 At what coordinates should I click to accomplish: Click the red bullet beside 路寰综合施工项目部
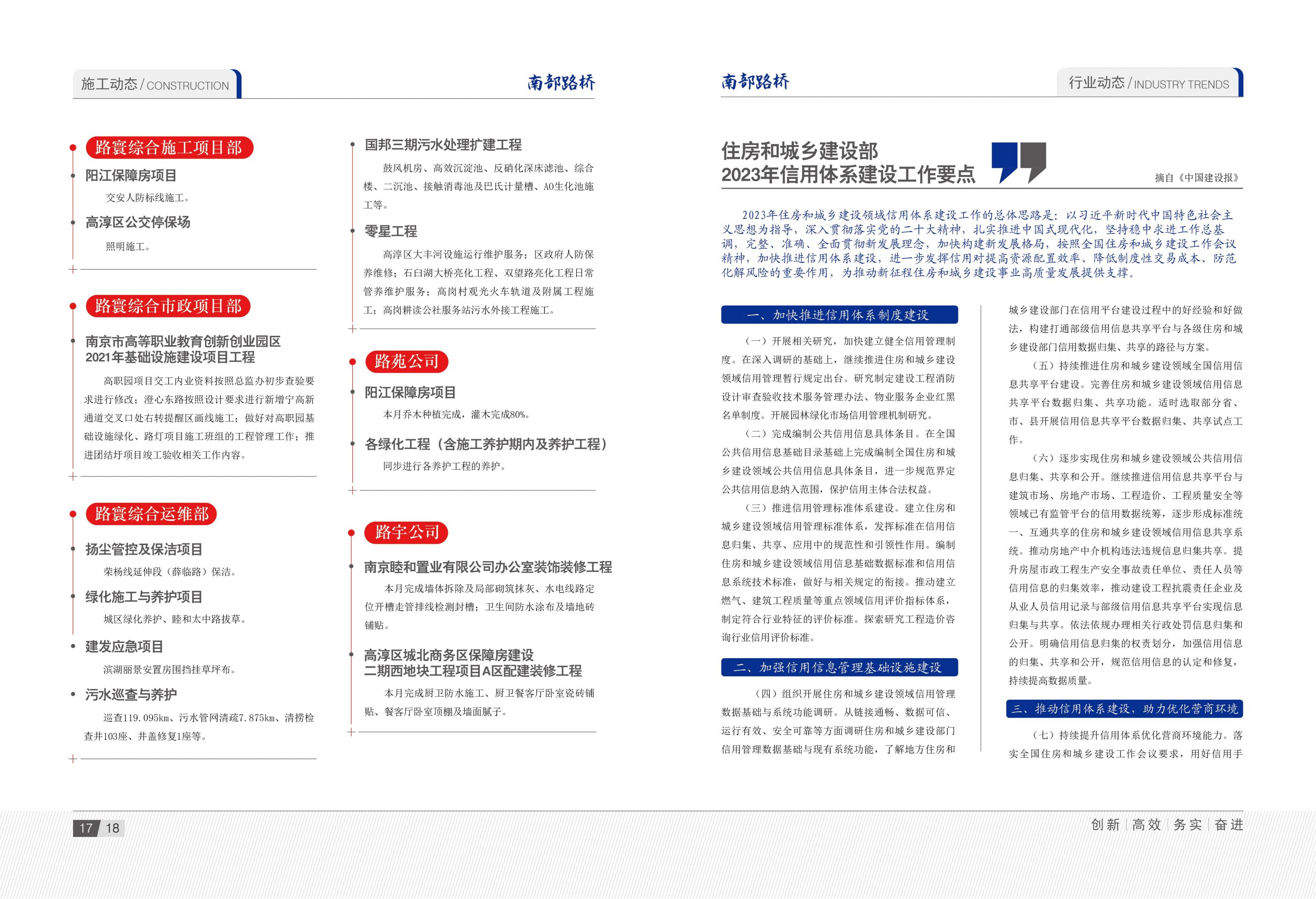pyautogui.click(x=73, y=148)
